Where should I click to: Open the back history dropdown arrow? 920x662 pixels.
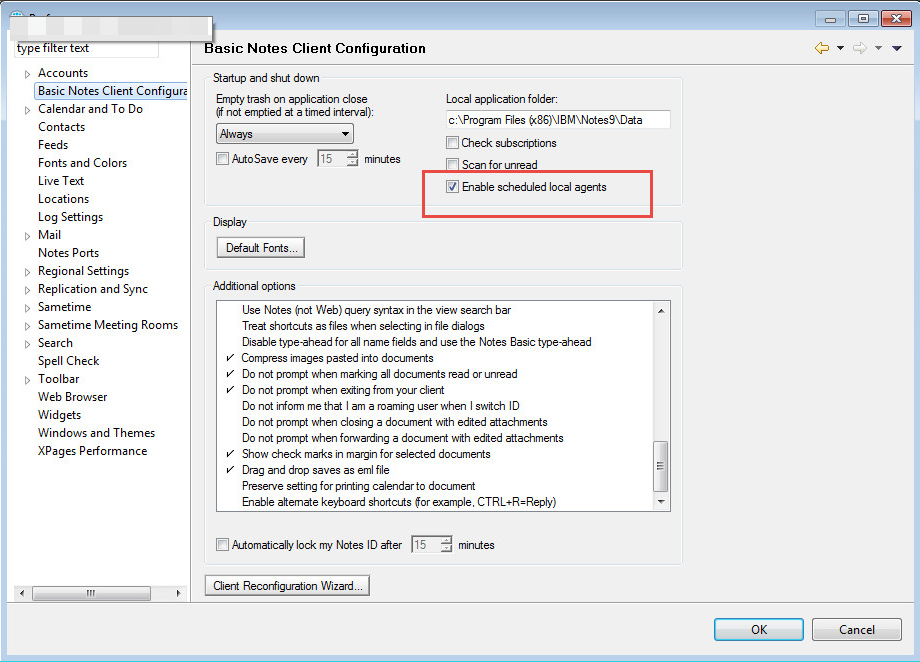point(840,48)
